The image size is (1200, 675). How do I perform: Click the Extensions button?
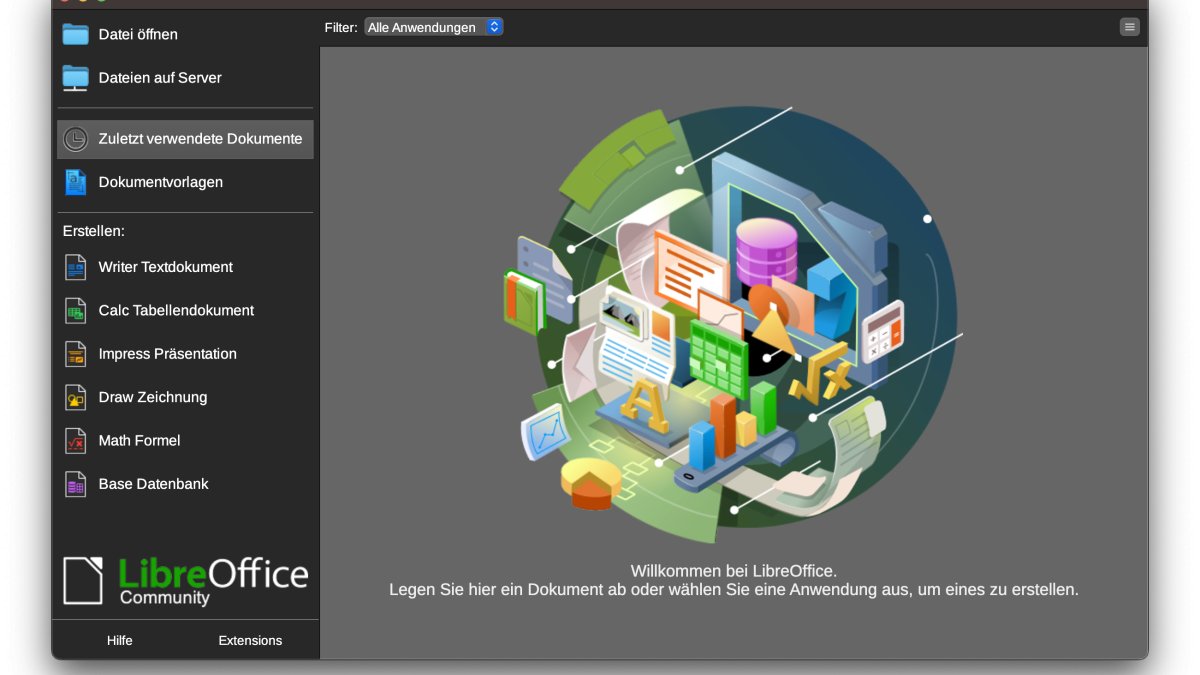[250, 640]
